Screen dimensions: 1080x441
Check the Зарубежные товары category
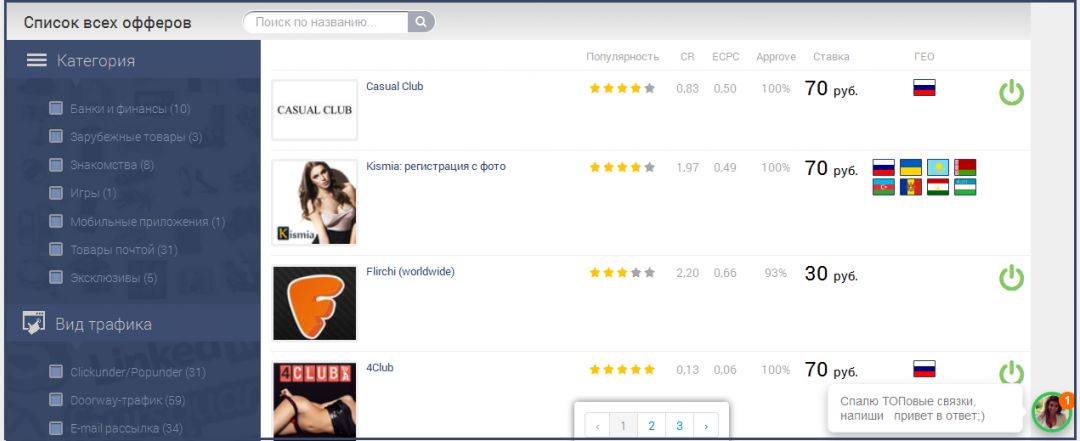tap(56, 136)
